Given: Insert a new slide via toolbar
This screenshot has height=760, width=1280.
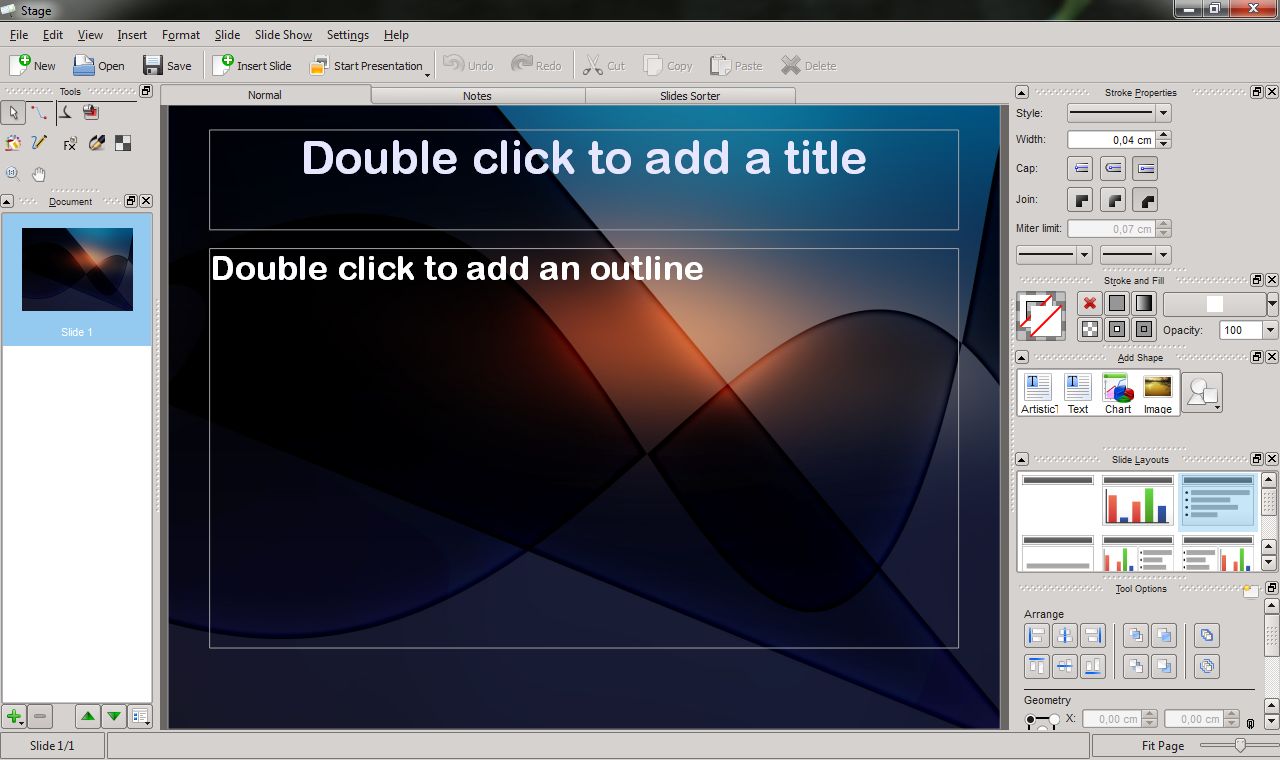Looking at the screenshot, I should tap(253, 65).
